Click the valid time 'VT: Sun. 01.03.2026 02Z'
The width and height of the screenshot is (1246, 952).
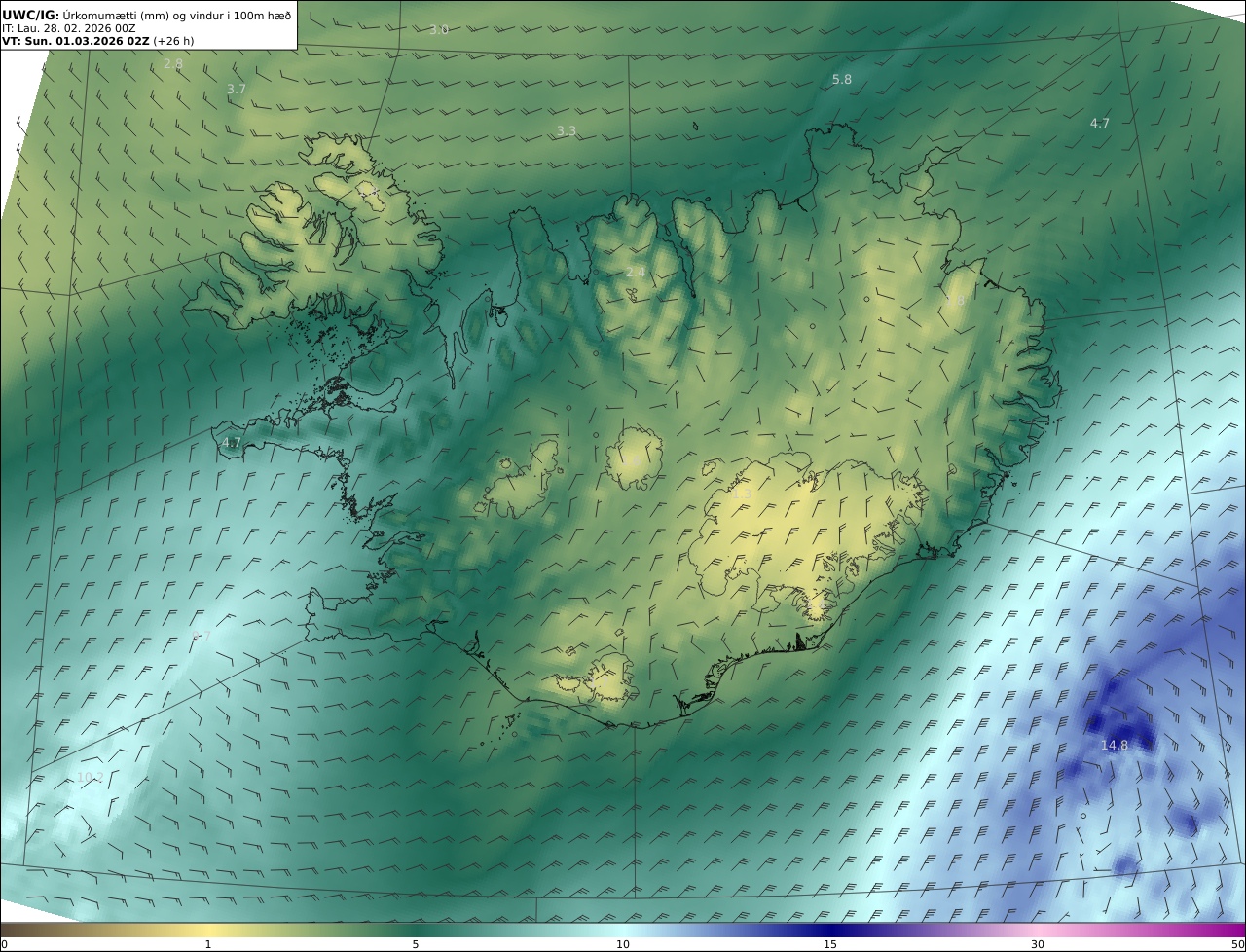[x=75, y=42]
